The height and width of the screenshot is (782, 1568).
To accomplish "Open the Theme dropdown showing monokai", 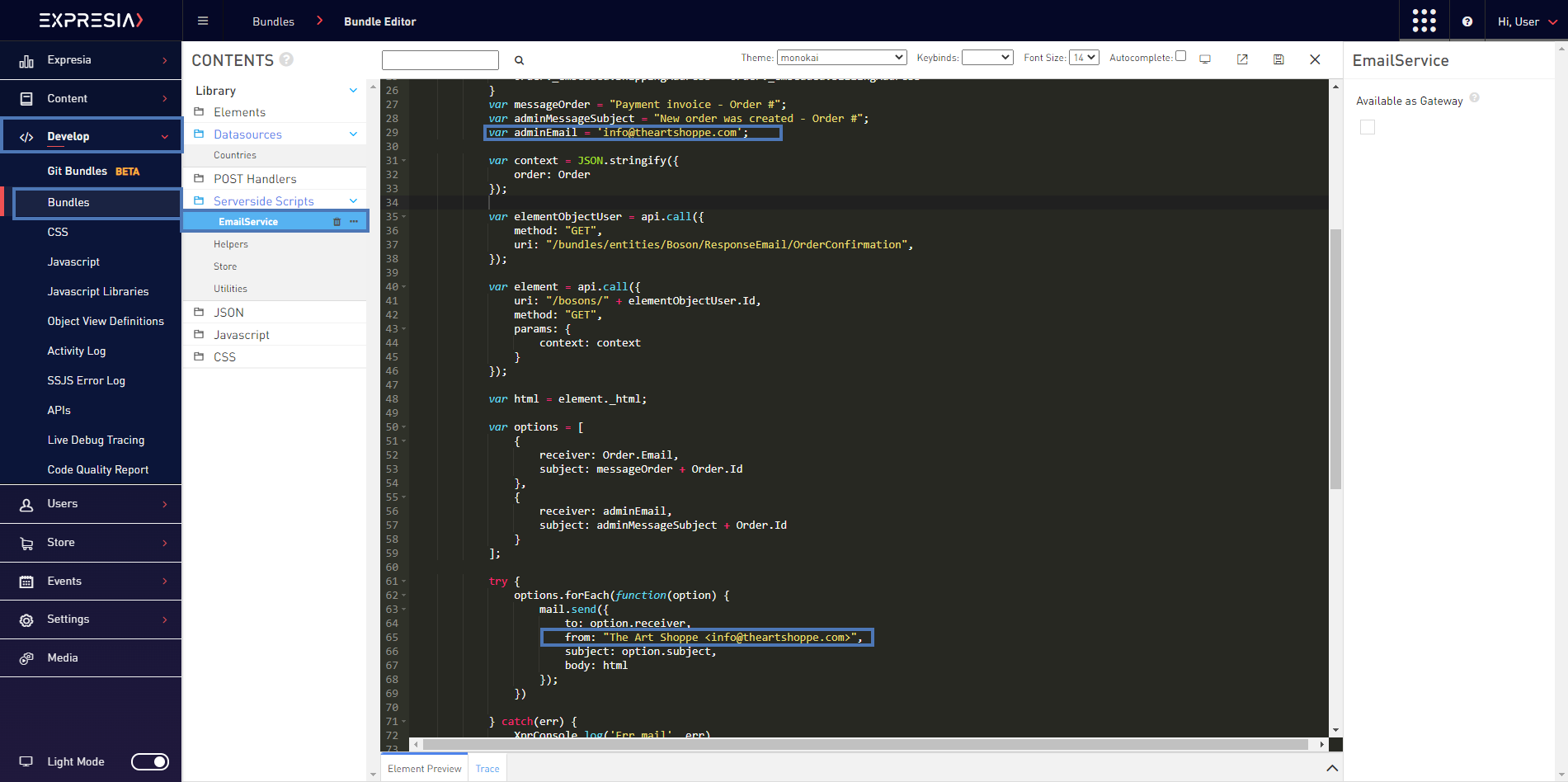I will point(841,58).
